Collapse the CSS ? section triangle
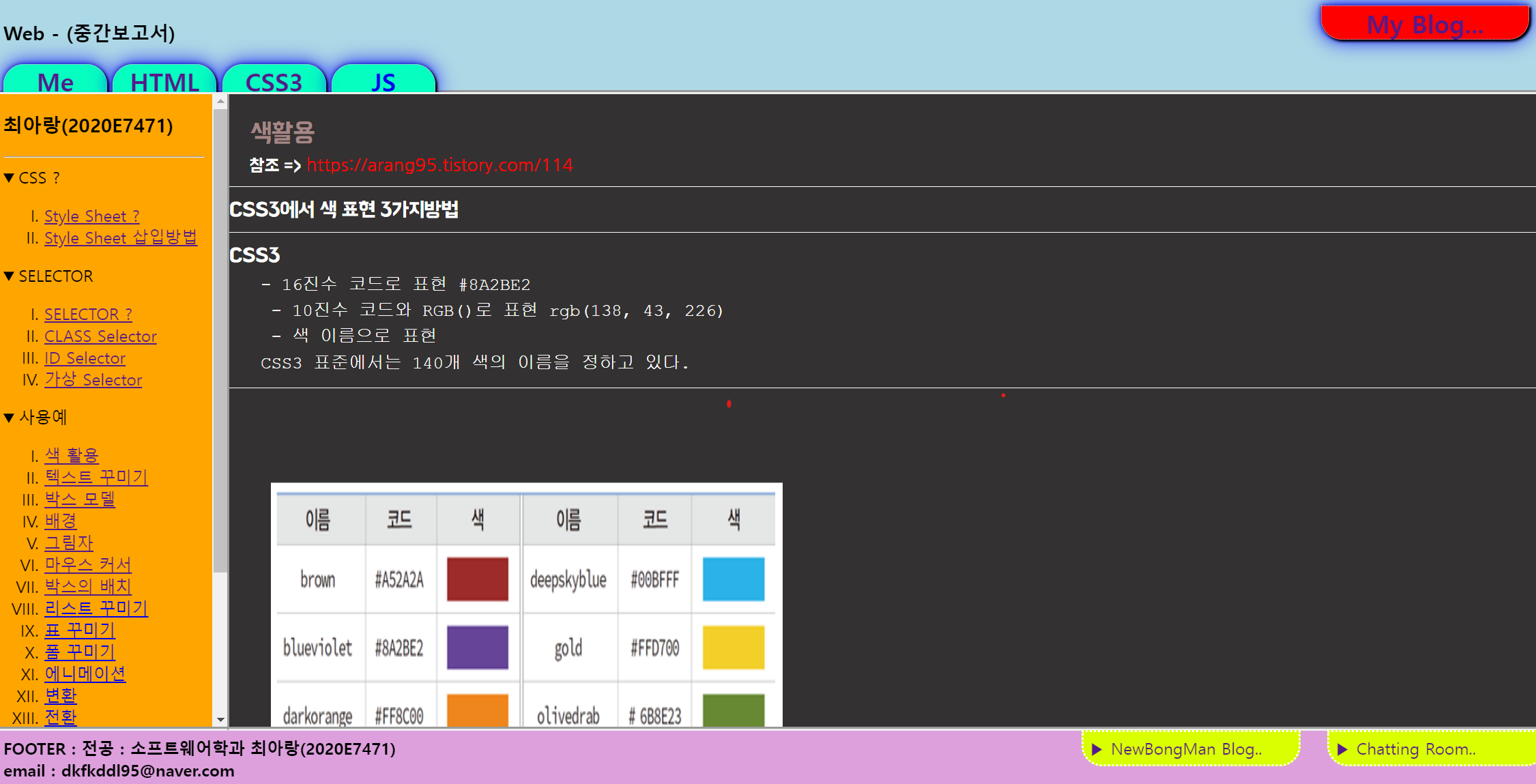This screenshot has height=784, width=1536. coord(9,178)
